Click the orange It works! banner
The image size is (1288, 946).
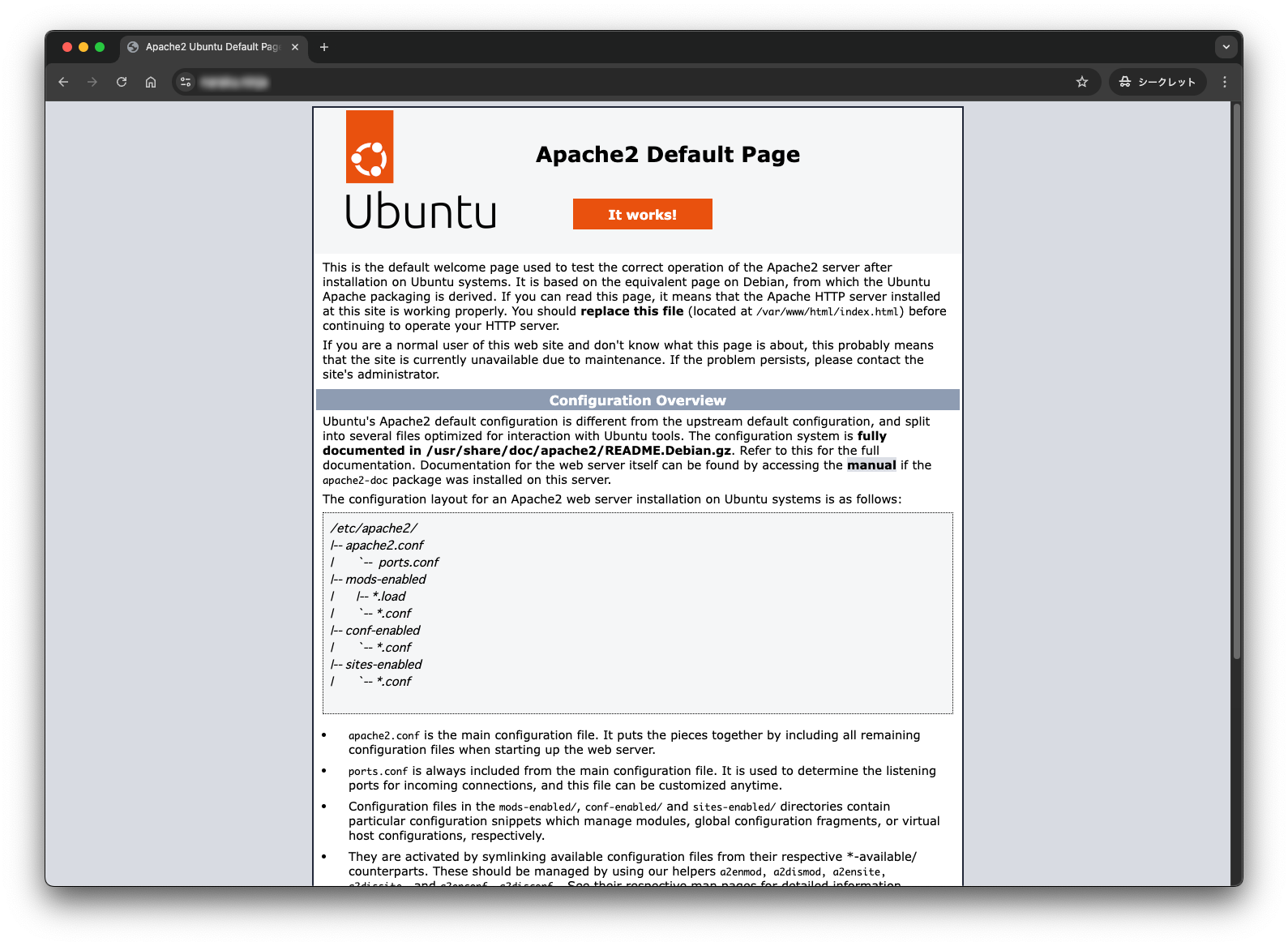(x=642, y=215)
